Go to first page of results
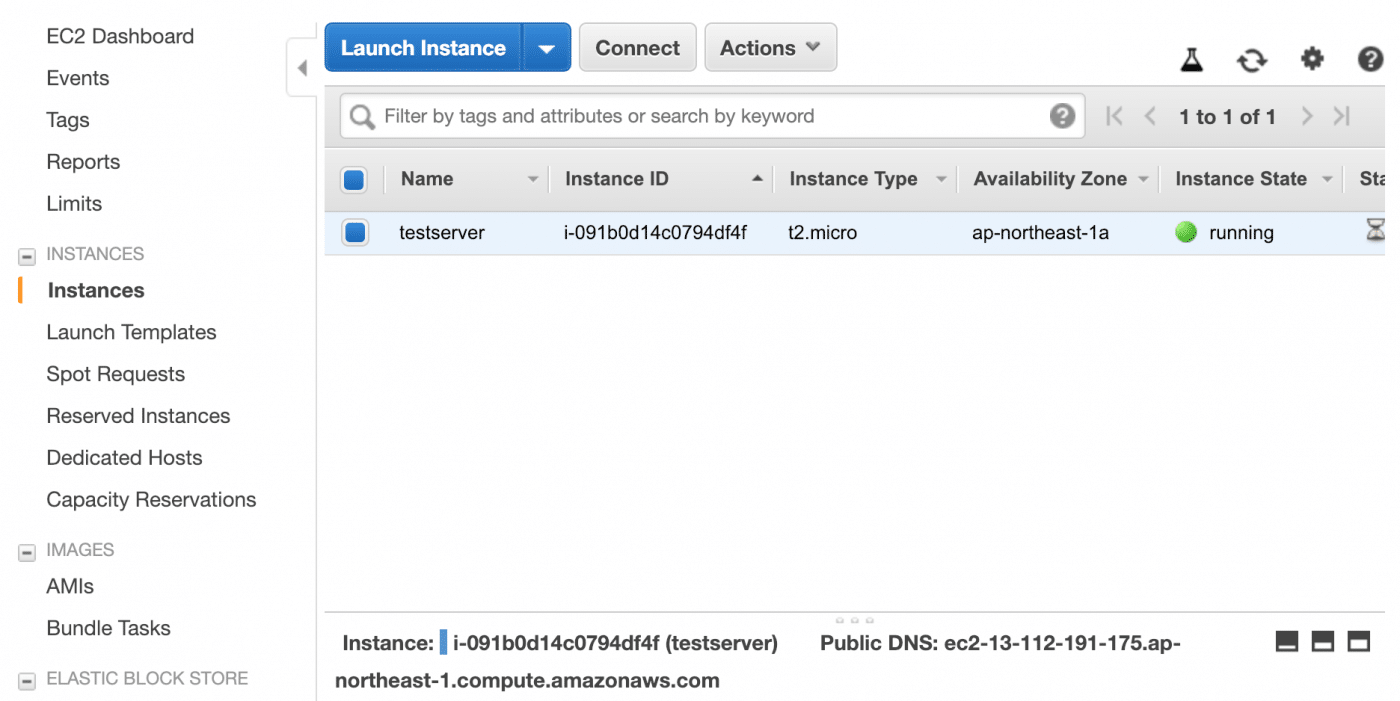The height and width of the screenshot is (701, 1400). [1114, 116]
